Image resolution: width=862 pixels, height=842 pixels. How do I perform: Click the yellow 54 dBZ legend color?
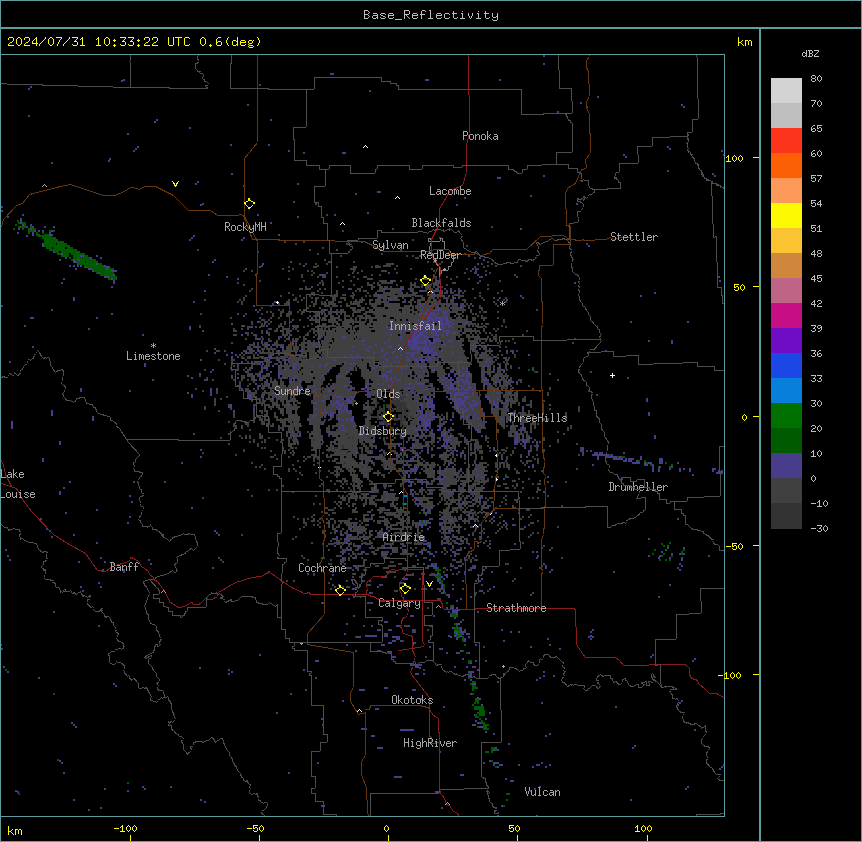tap(786, 215)
